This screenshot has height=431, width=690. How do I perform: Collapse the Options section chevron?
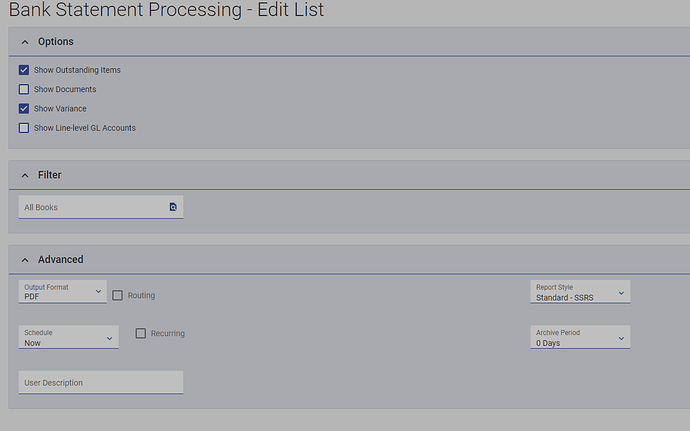tap(24, 42)
